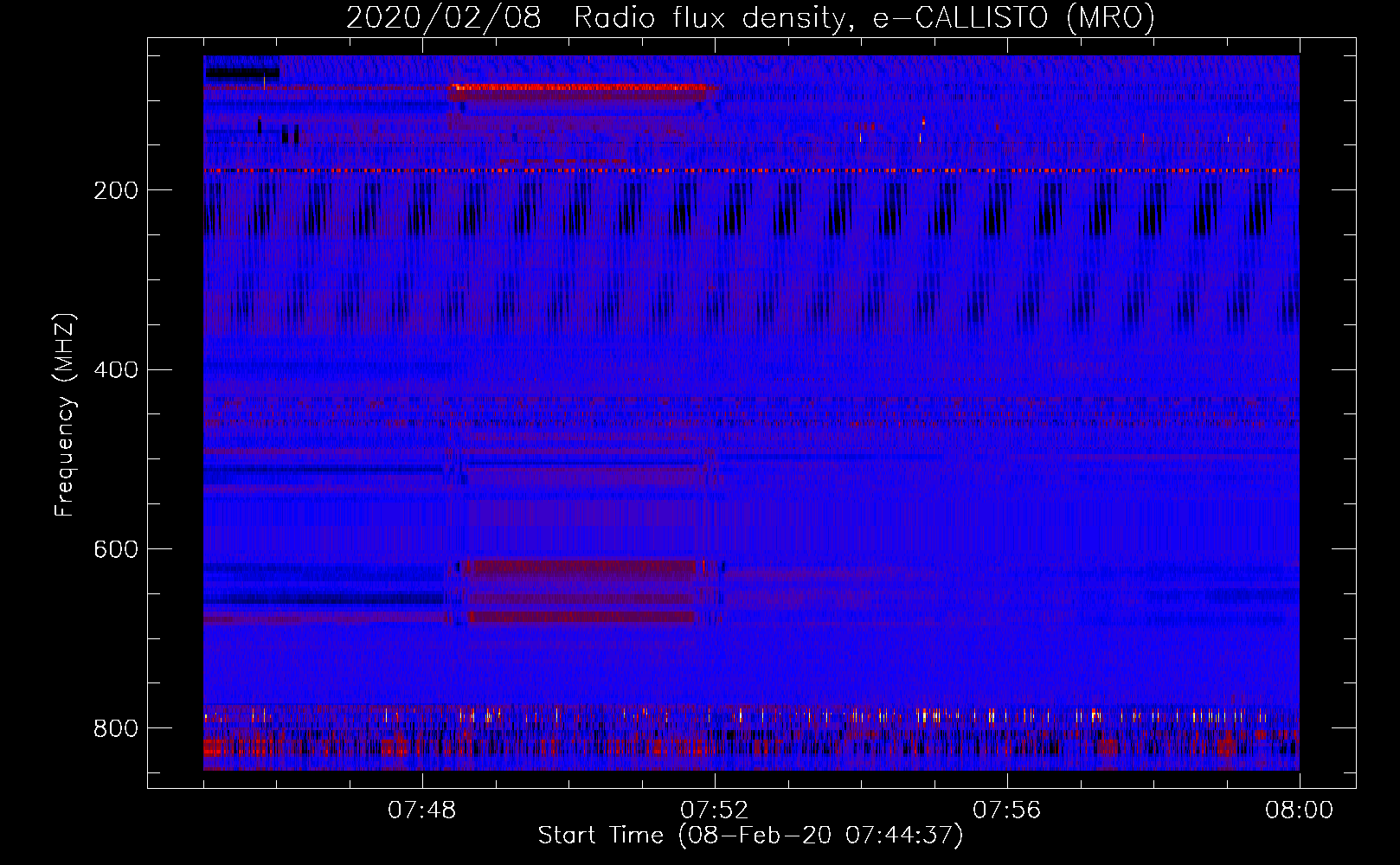Click the "Frequency (MHZ)" axis label
Screen dimensions: 1400x865
(x=65, y=414)
